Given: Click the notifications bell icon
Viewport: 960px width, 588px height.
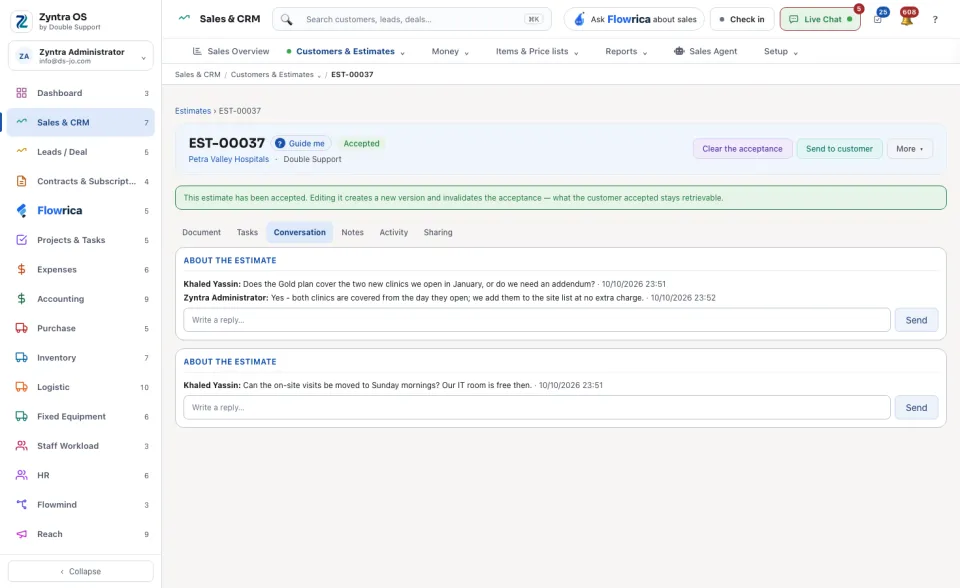Looking at the screenshot, I should tap(907, 19).
